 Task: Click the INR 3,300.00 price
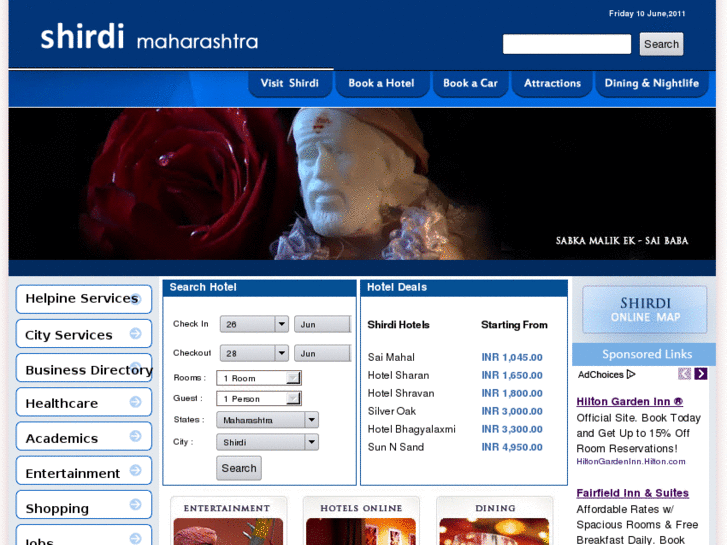click(512, 430)
